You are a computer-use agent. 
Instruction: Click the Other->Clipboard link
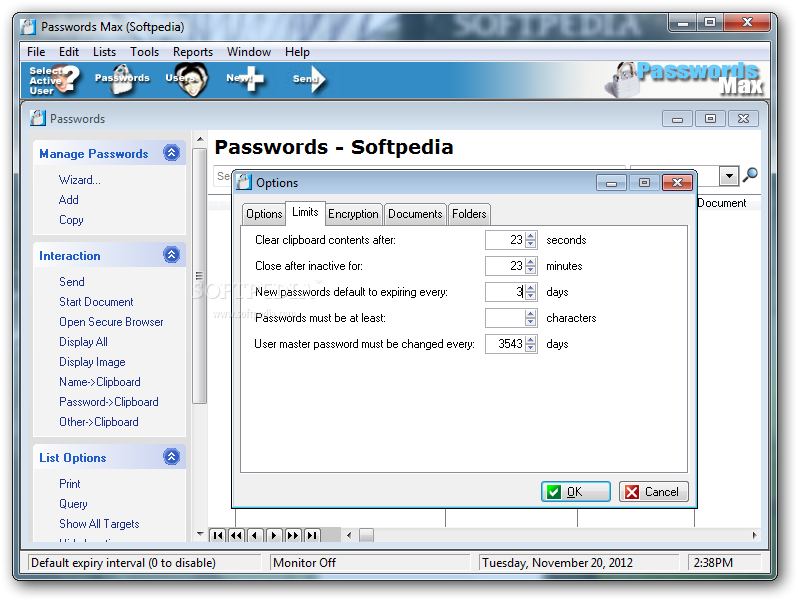99,422
